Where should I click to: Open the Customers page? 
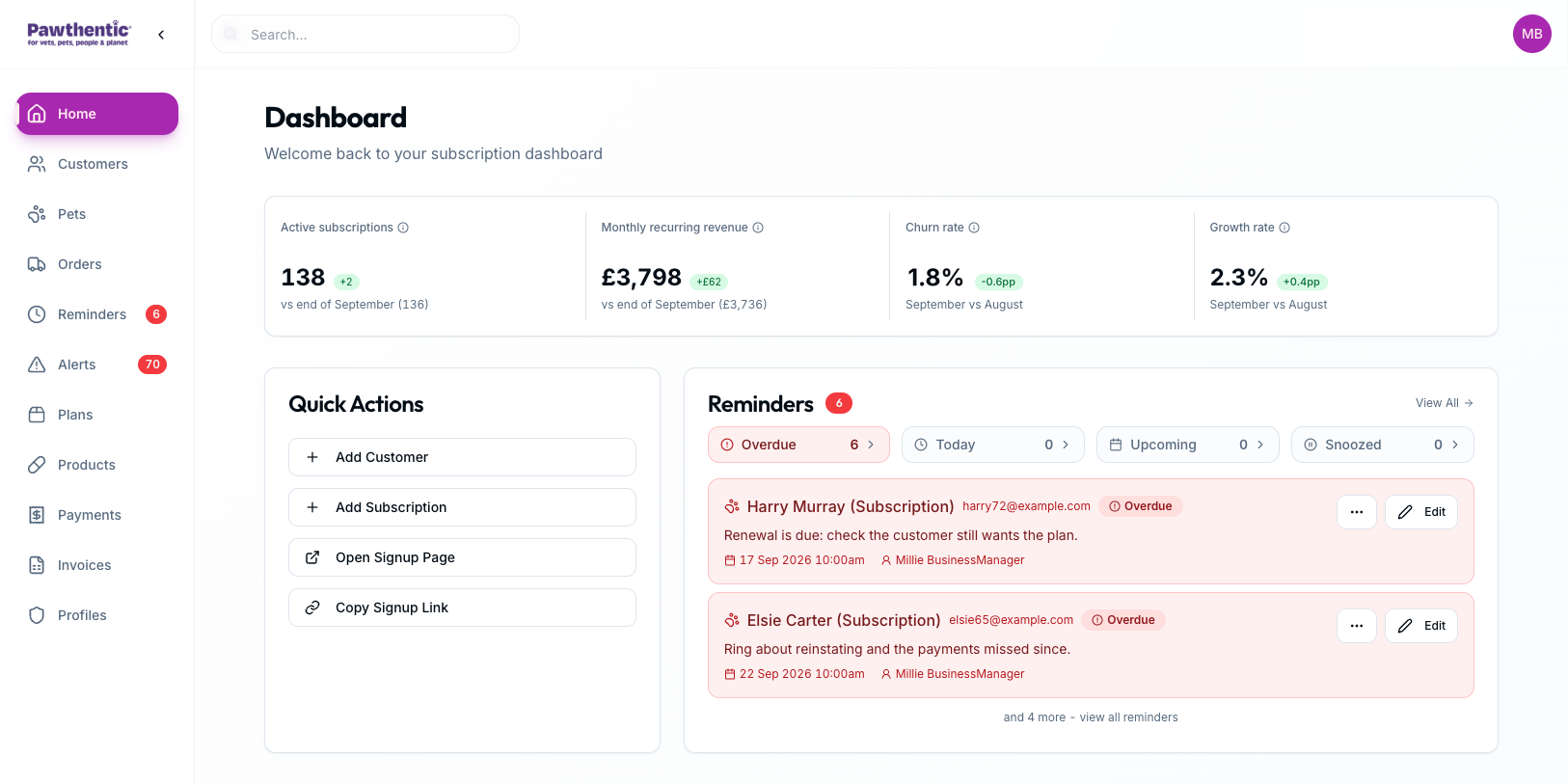[97, 164]
